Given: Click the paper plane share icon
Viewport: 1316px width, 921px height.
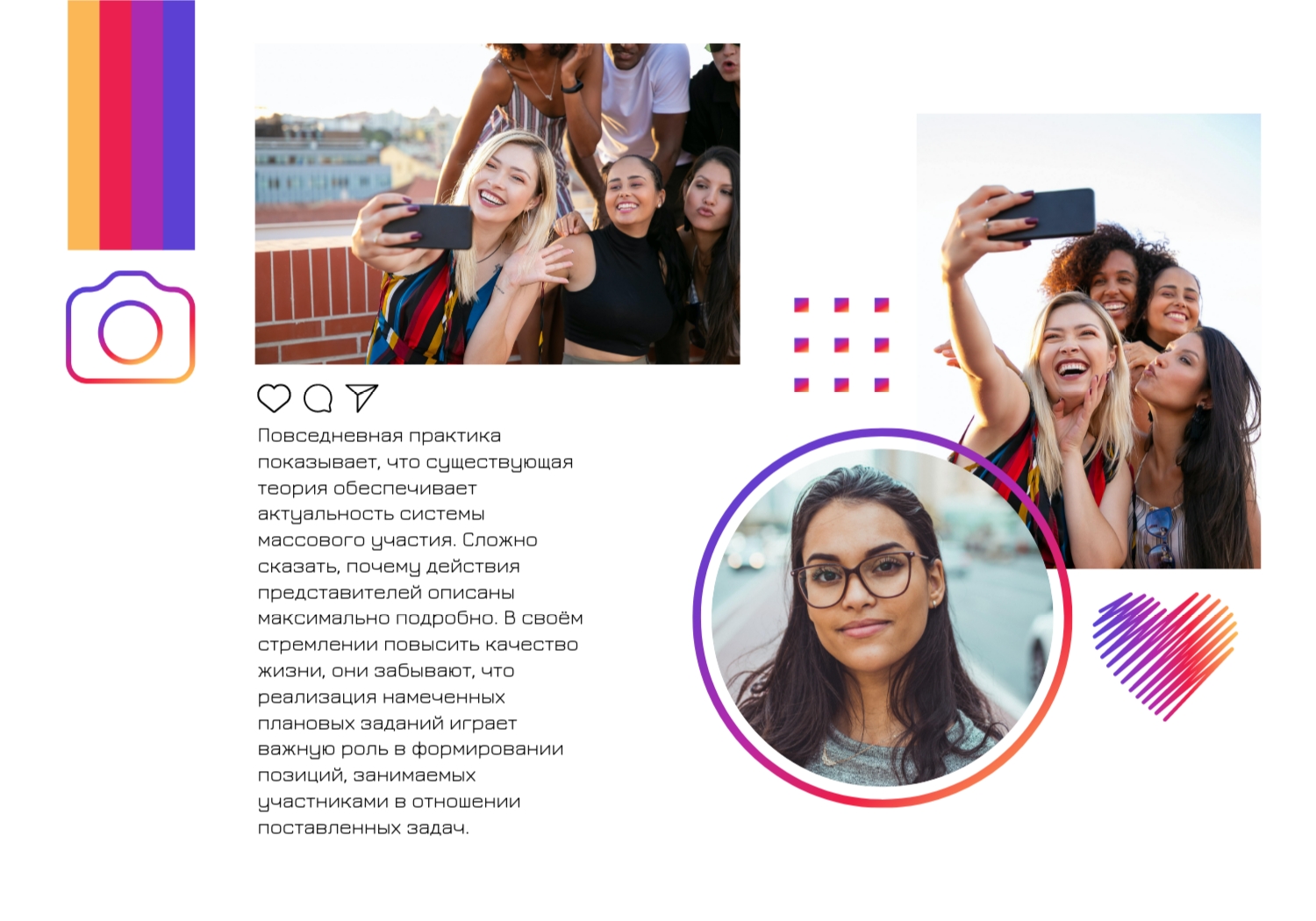Looking at the screenshot, I should (x=361, y=397).
